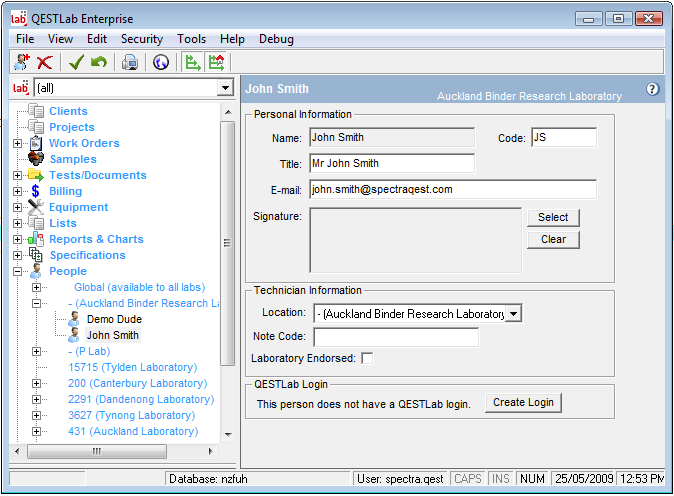Screen dimensions: 674x496
Task: Click the print preview toolbar icon
Action: click(x=129, y=62)
